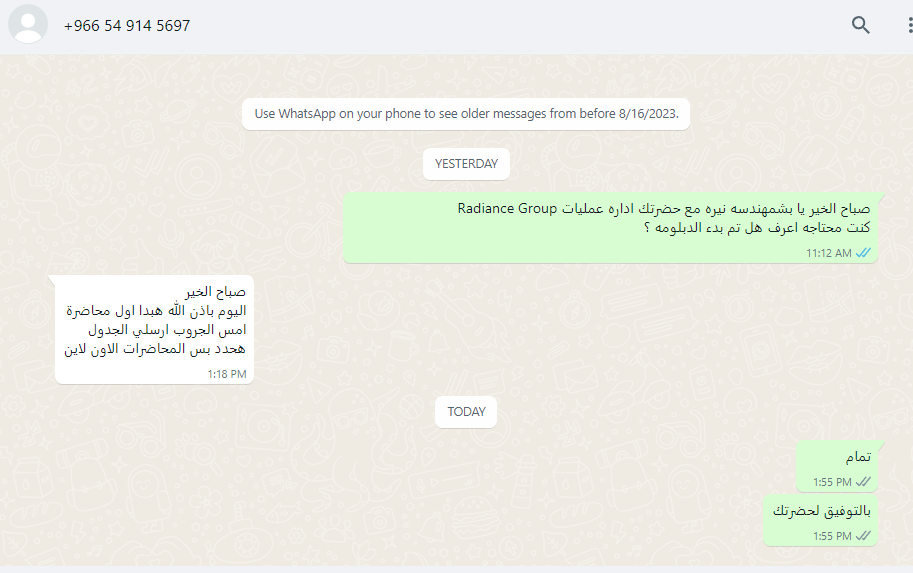Click the 1:18 PM timestamp
Image resolution: width=913 pixels, height=573 pixels.
[x=227, y=374]
